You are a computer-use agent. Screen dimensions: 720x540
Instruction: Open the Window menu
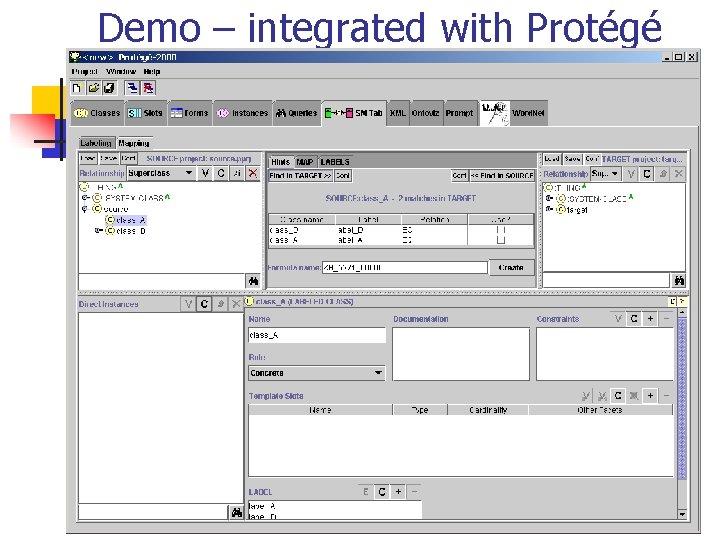click(x=121, y=72)
